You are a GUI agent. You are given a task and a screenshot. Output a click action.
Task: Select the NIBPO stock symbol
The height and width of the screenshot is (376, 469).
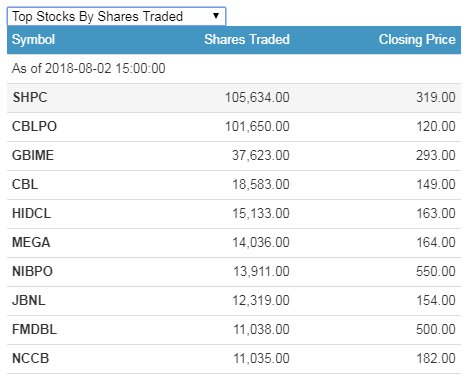(x=32, y=271)
